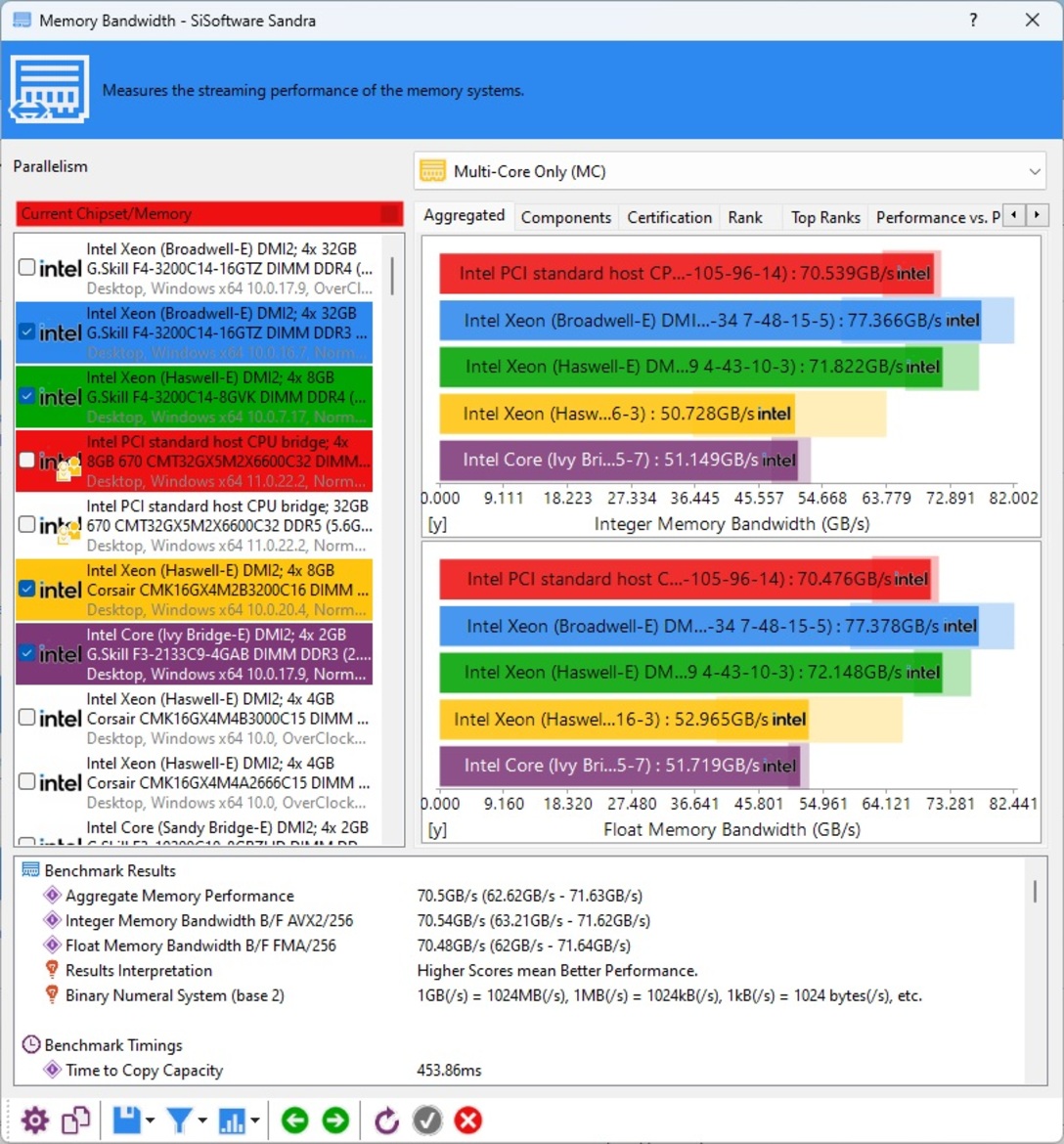1064x1144 pixels.
Task: Open the chart icon dropdown arrow
Action: click(x=254, y=1121)
